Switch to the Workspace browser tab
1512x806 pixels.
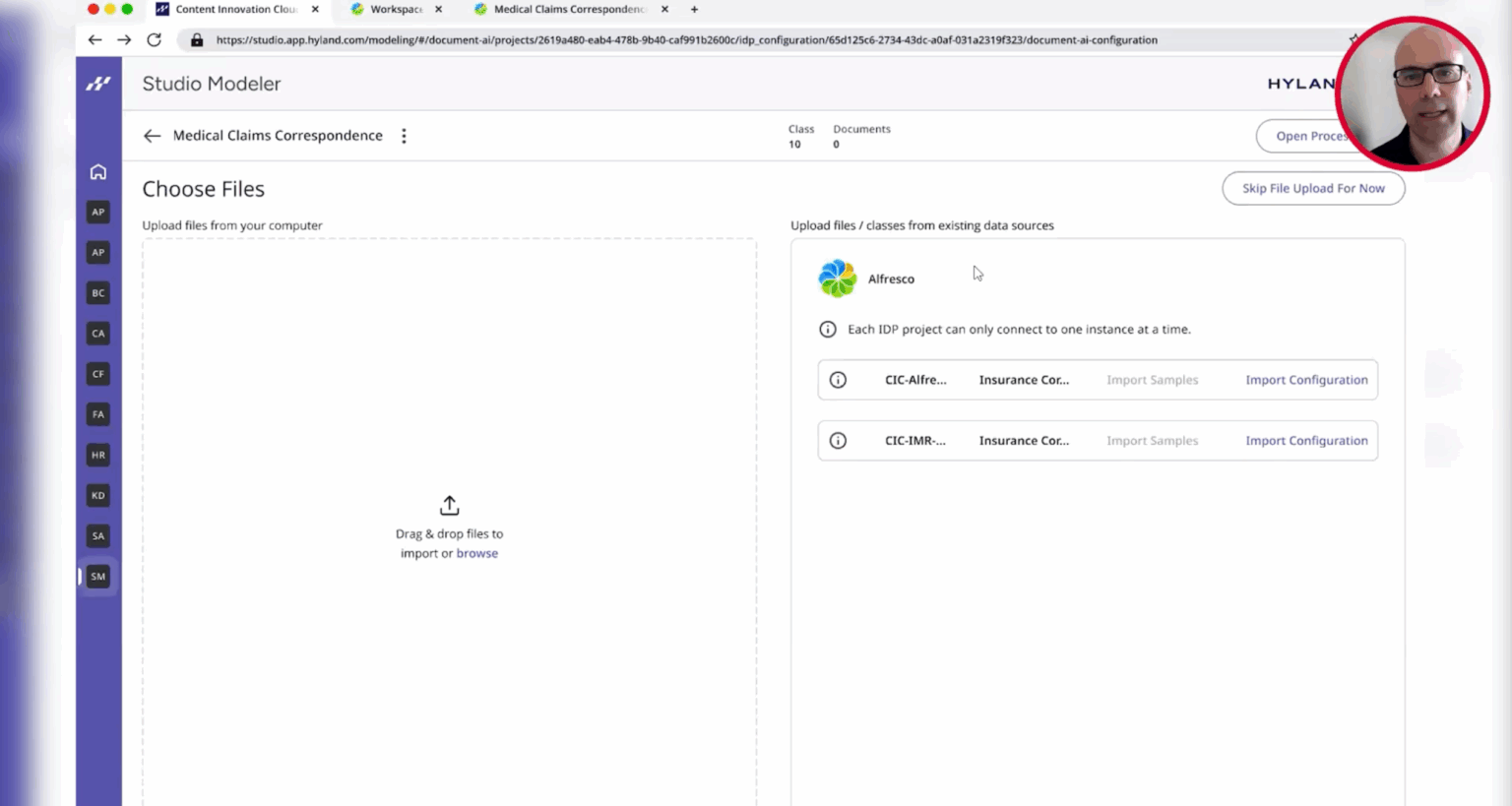coord(396,10)
